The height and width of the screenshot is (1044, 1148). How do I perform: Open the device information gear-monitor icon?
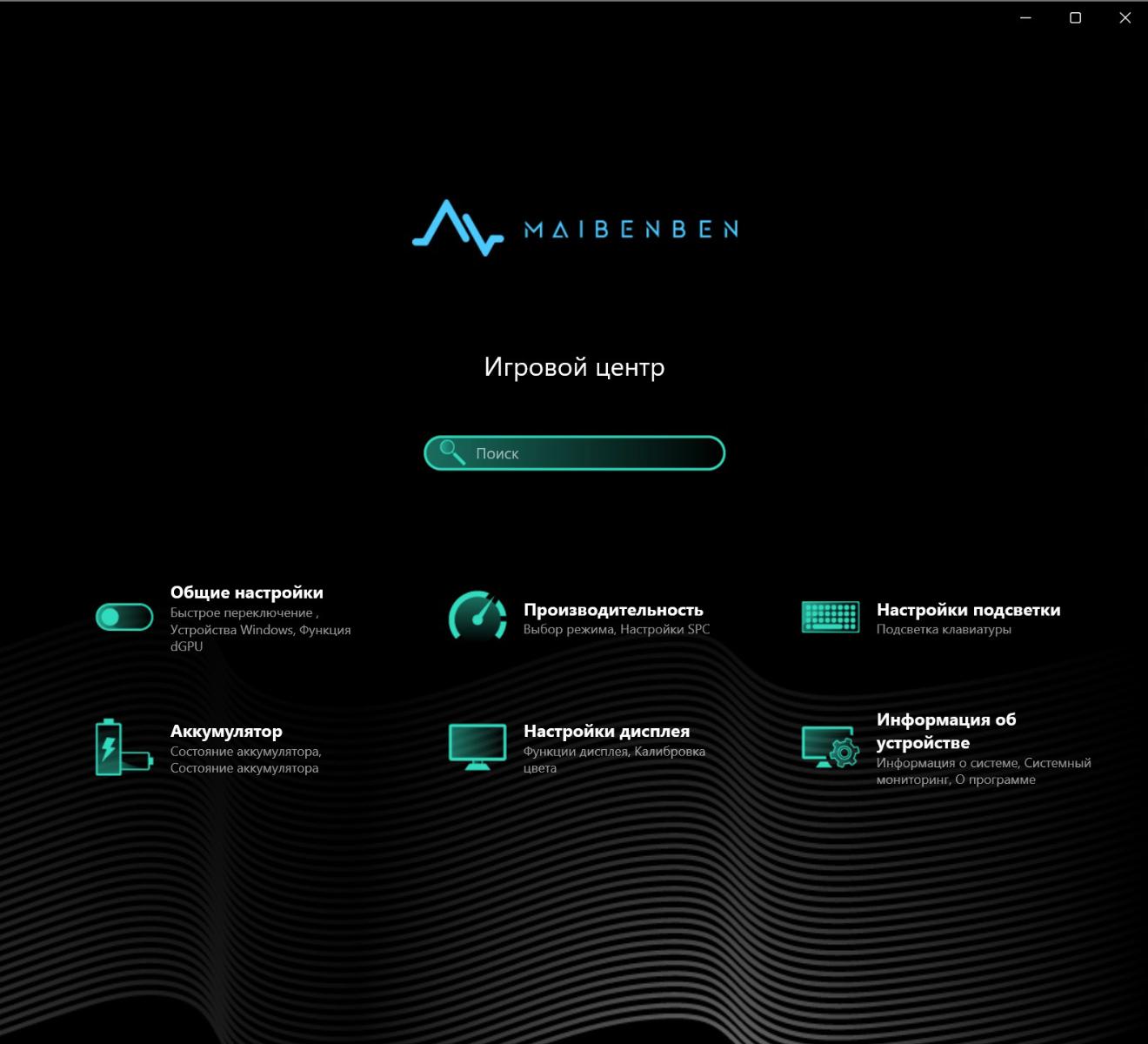coord(831,747)
